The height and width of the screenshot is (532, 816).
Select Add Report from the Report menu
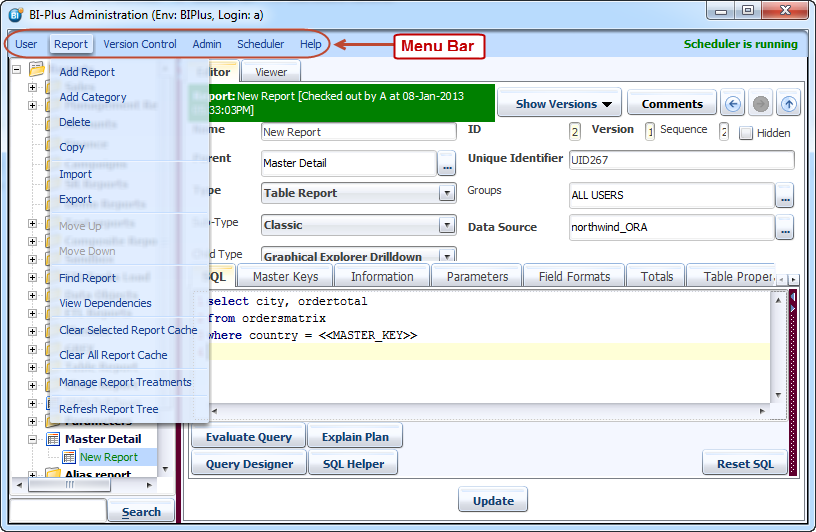click(87, 72)
